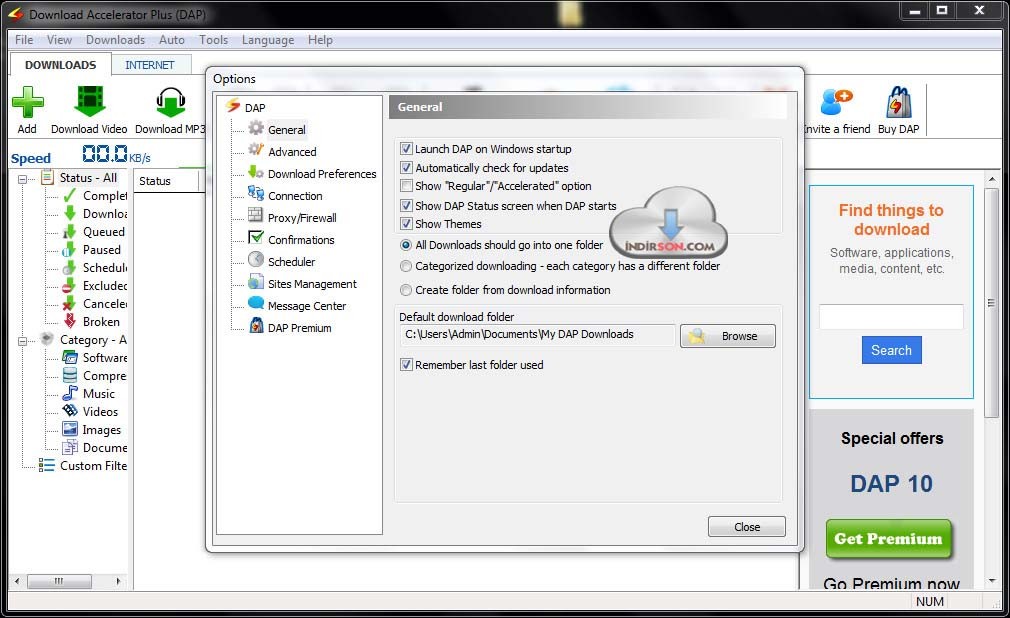Image resolution: width=1010 pixels, height=618 pixels.
Task: Select Compressed in the category tree
Action: (x=104, y=376)
